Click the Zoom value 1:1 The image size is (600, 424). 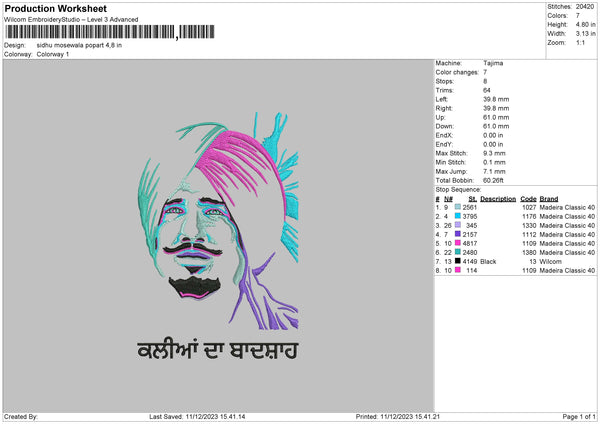pyautogui.click(x=580, y=42)
